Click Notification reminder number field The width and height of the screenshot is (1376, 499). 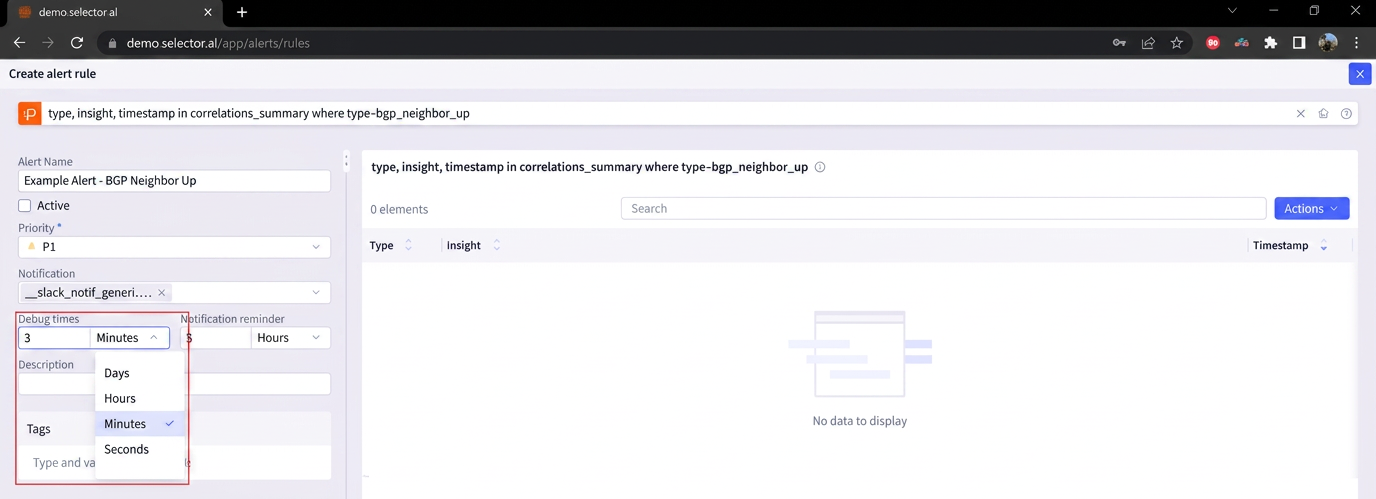tap(216, 338)
